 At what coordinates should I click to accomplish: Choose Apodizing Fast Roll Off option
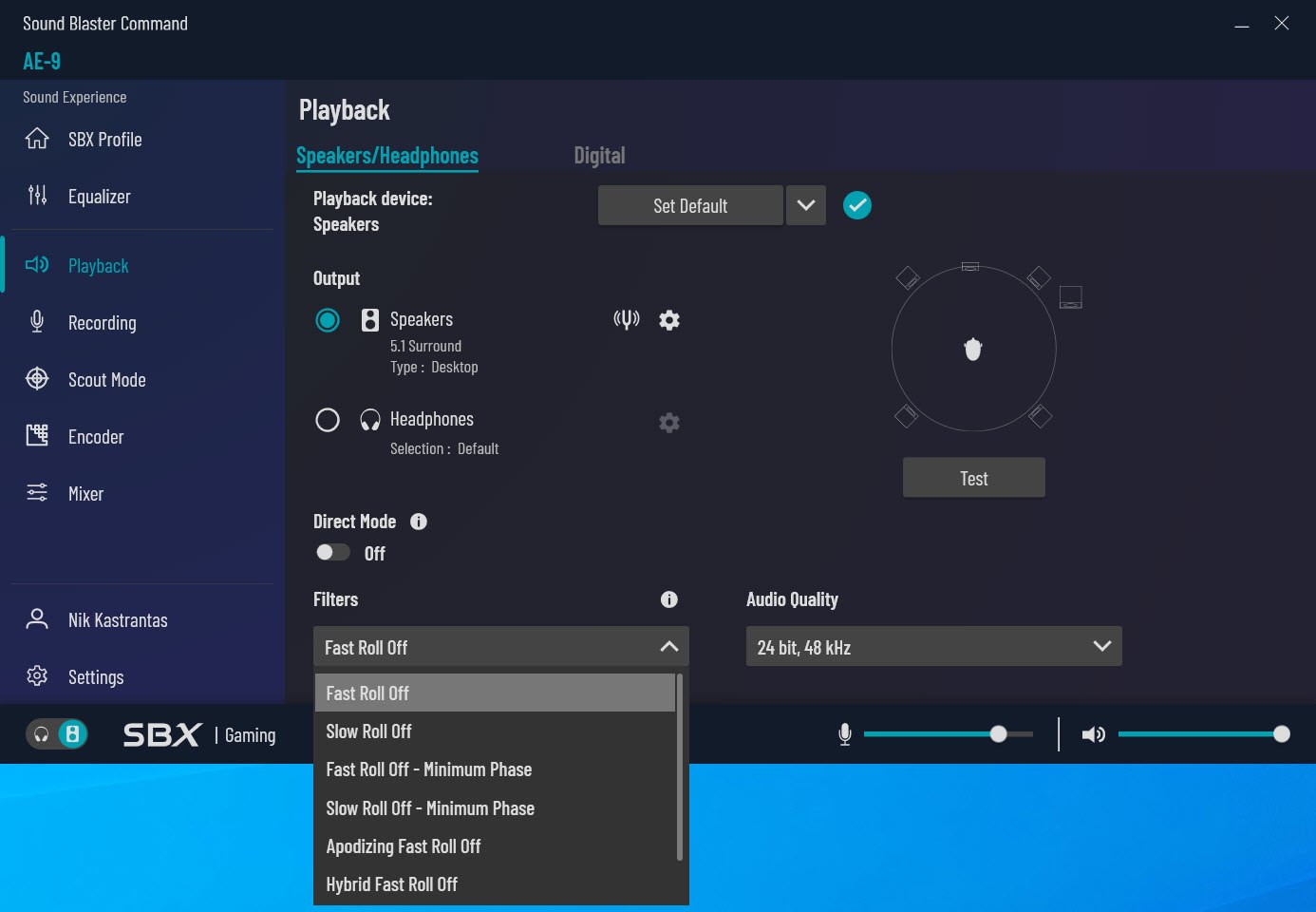coord(495,846)
